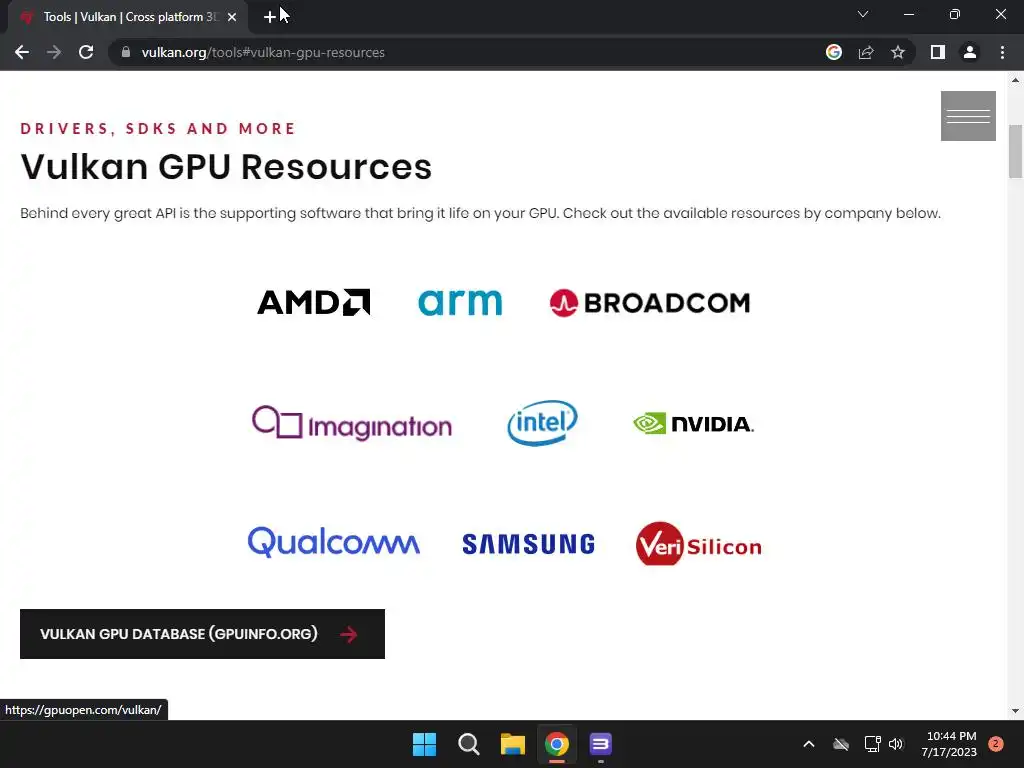Open the volume control
Viewport: 1024px width, 768px height.
896,744
